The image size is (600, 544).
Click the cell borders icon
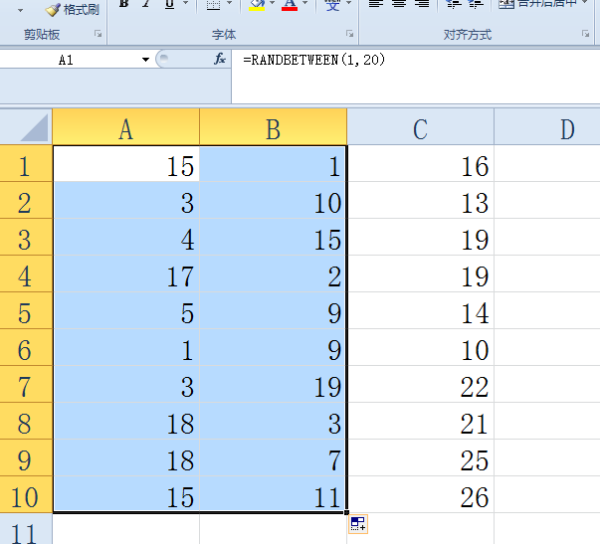213,5
